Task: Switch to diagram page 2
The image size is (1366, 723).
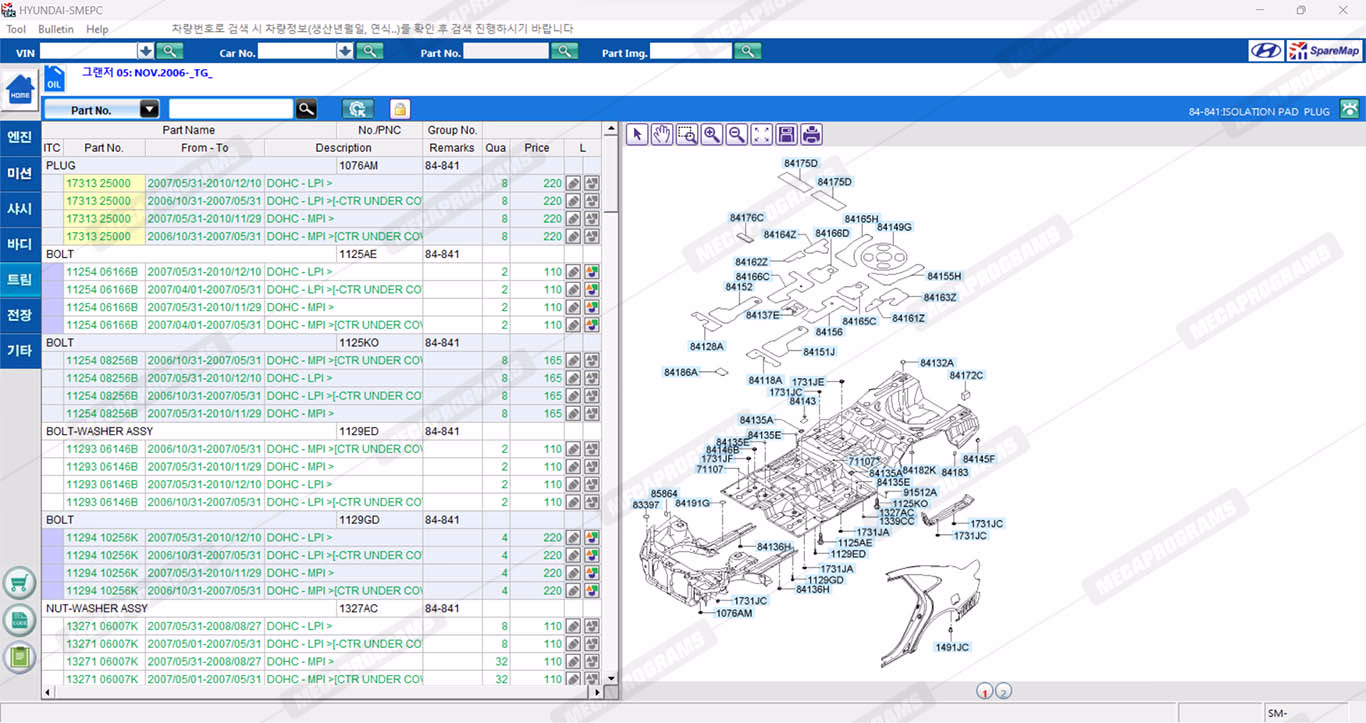Action: (x=1004, y=691)
